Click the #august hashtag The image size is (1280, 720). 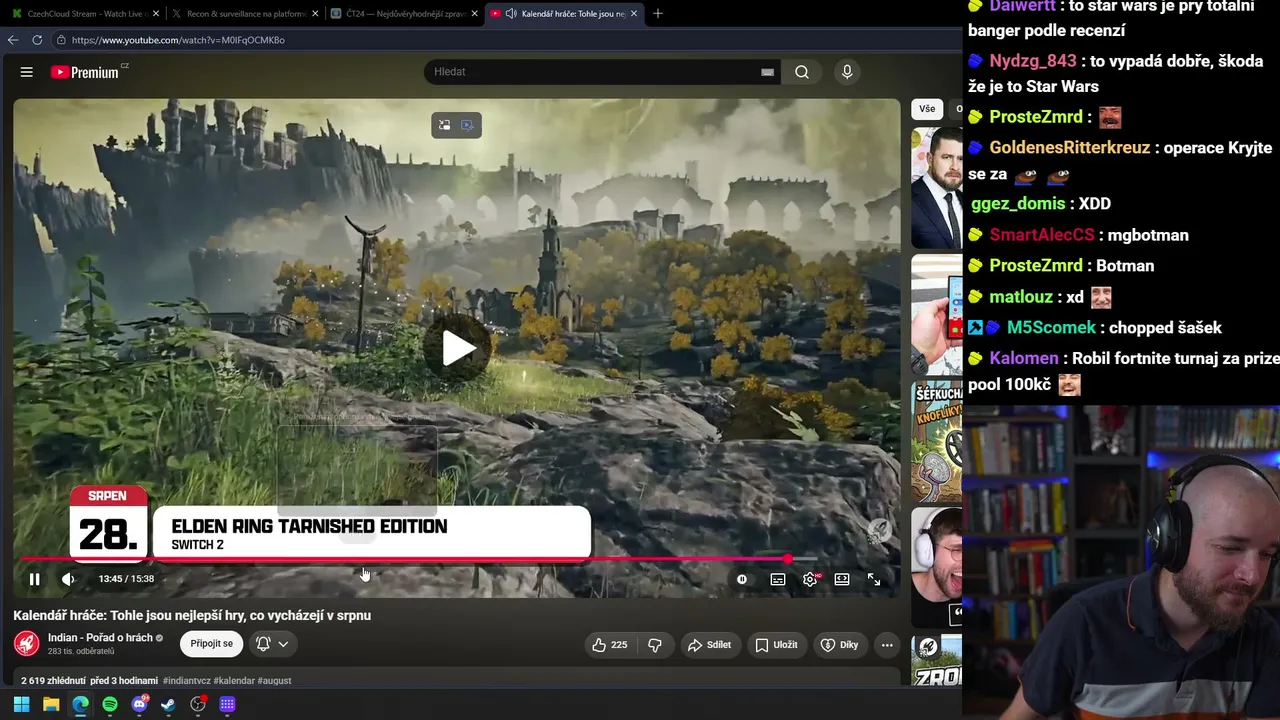tap(275, 681)
